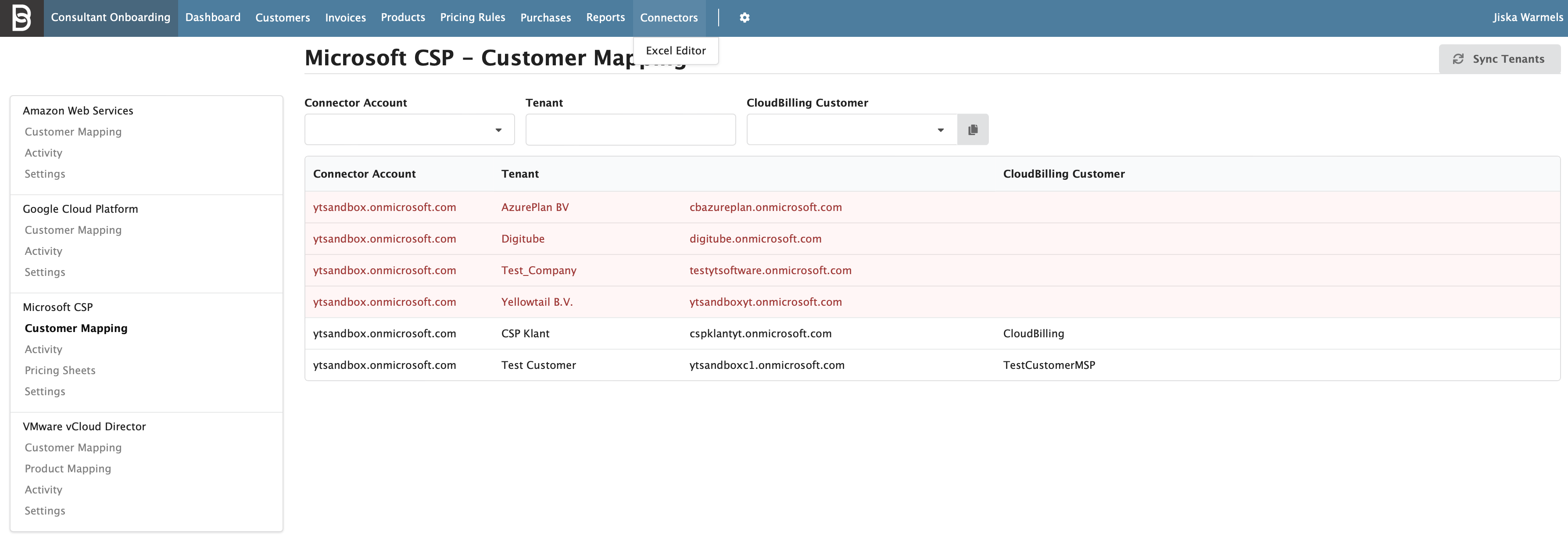Go to the Dashboard tab
The width and height of the screenshot is (1568, 543).
point(212,17)
